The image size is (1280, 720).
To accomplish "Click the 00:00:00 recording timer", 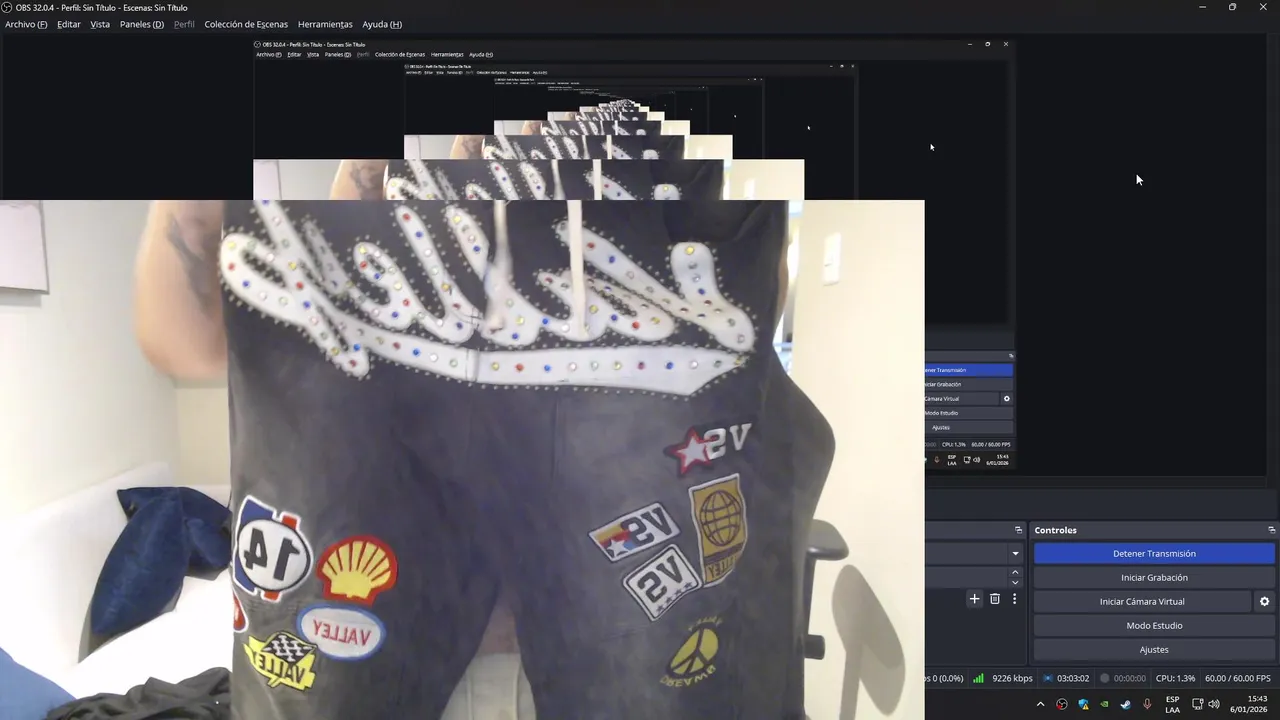I will pos(1130,678).
